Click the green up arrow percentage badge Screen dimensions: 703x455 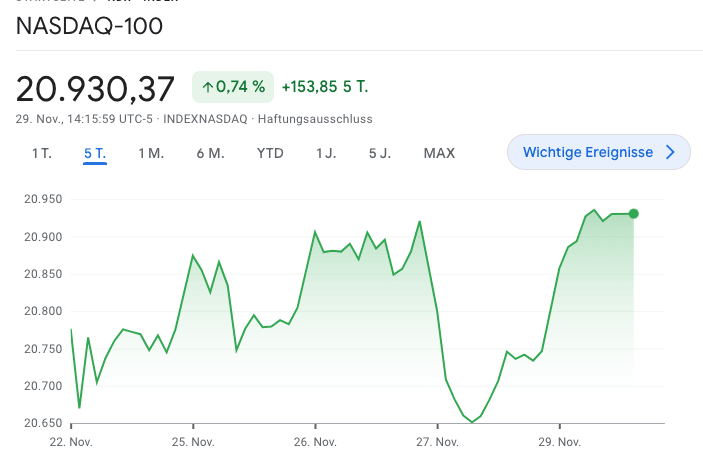tap(233, 87)
